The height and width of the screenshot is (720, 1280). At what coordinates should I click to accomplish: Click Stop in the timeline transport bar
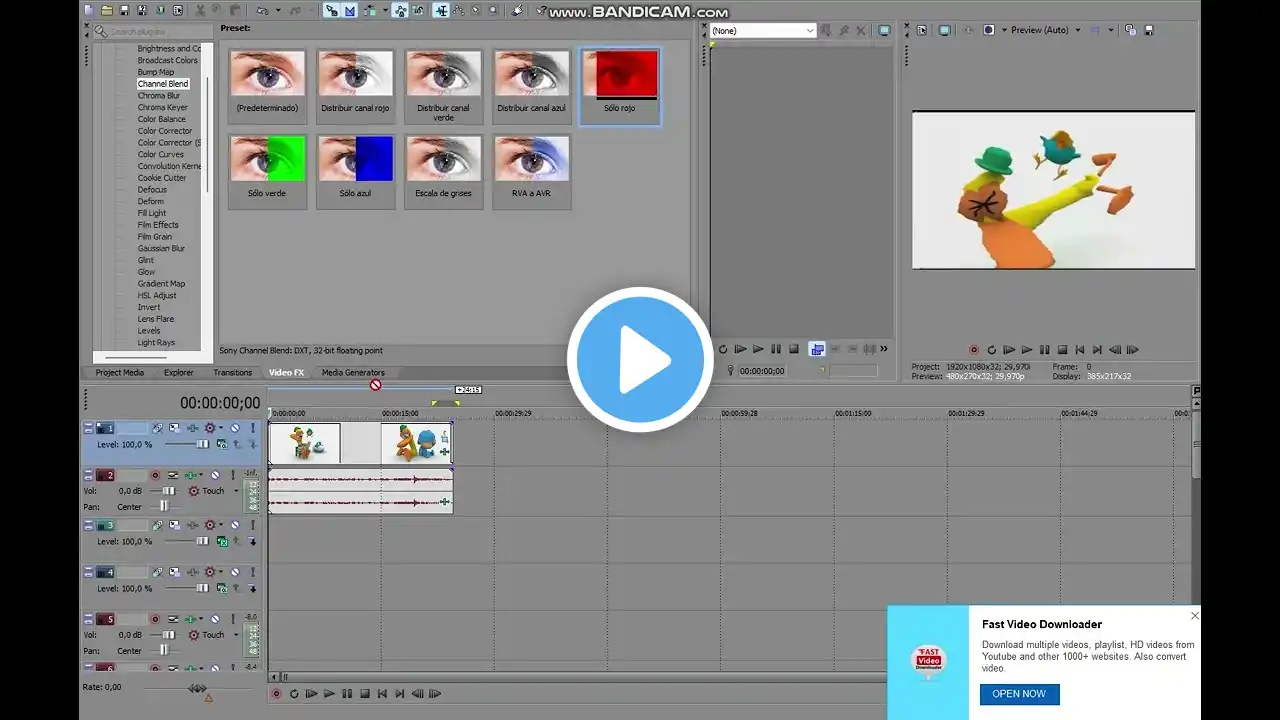point(365,693)
